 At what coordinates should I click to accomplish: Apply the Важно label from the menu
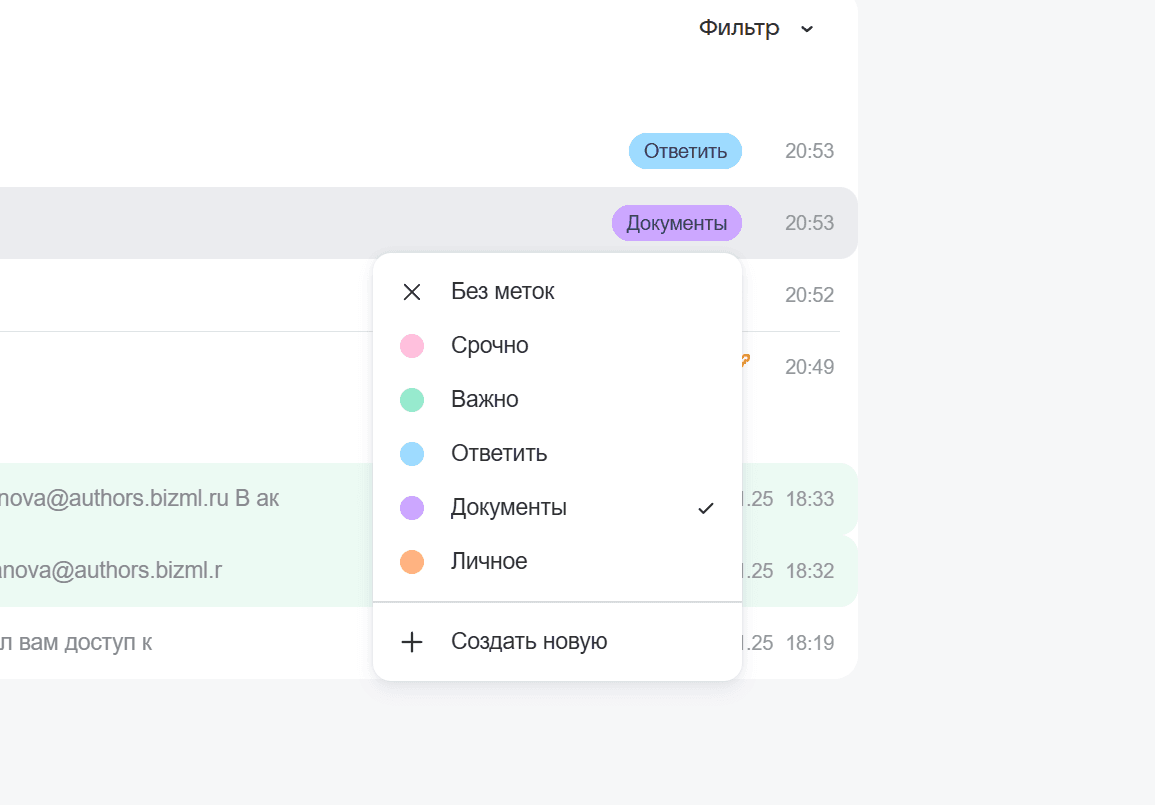pyautogui.click(x=484, y=400)
